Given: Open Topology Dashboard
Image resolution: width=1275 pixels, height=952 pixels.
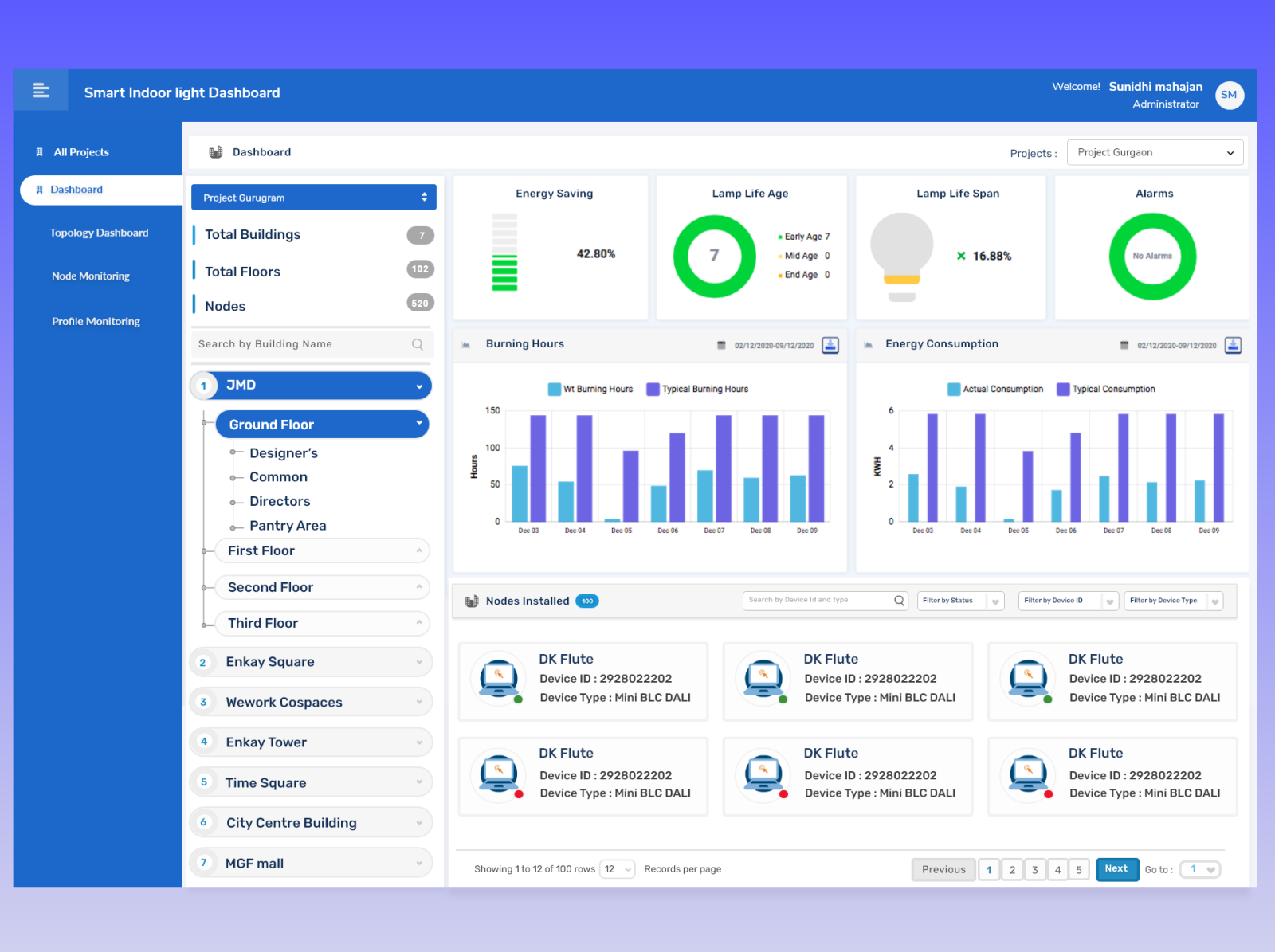Looking at the screenshot, I should click(99, 233).
